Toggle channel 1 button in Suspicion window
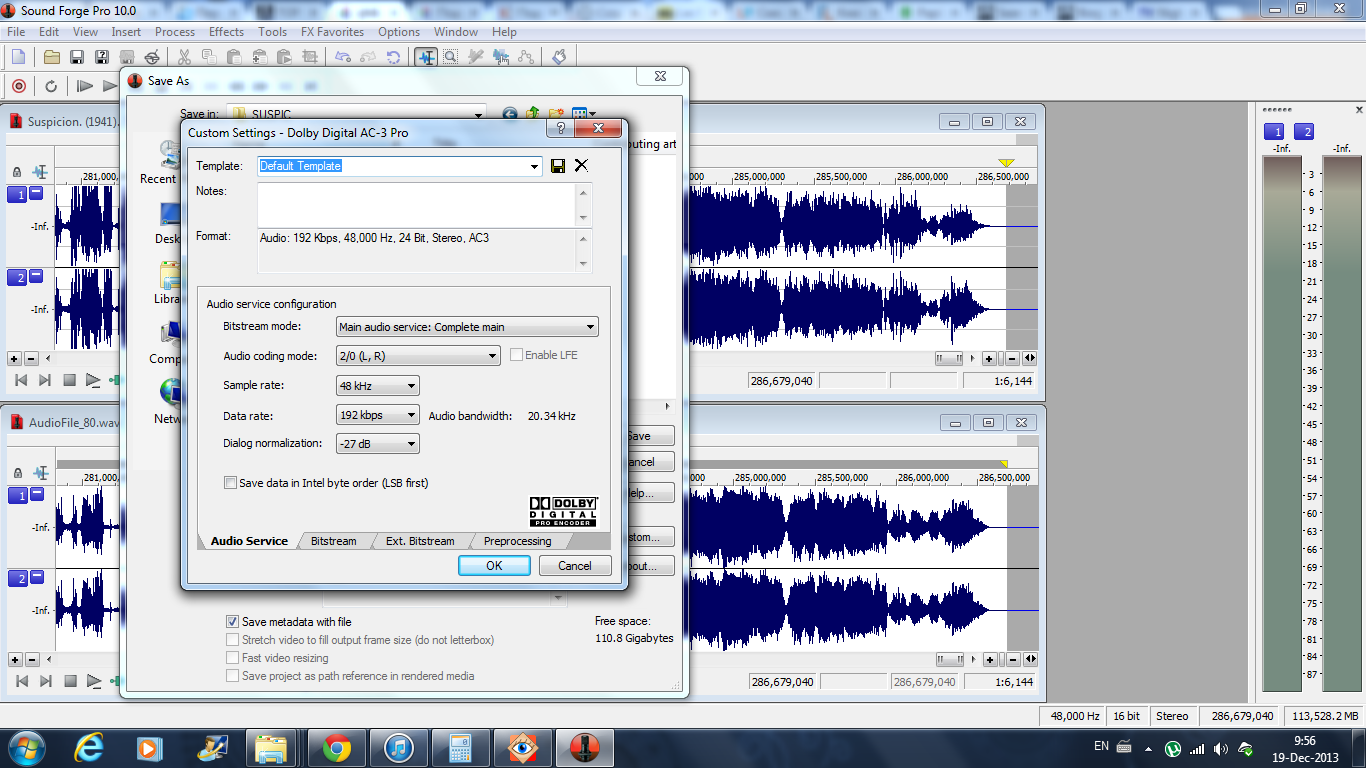 tap(17, 195)
